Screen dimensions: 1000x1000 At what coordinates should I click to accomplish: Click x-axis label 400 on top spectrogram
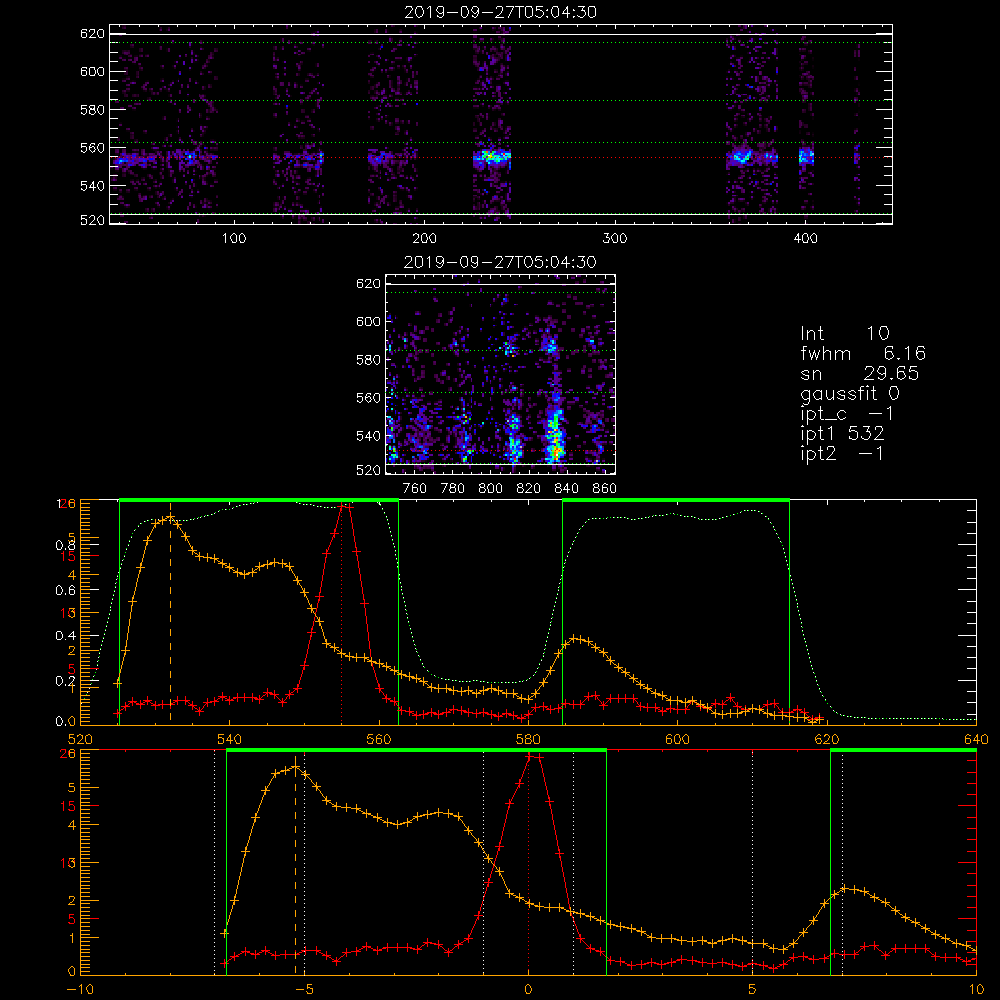point(805,239)
